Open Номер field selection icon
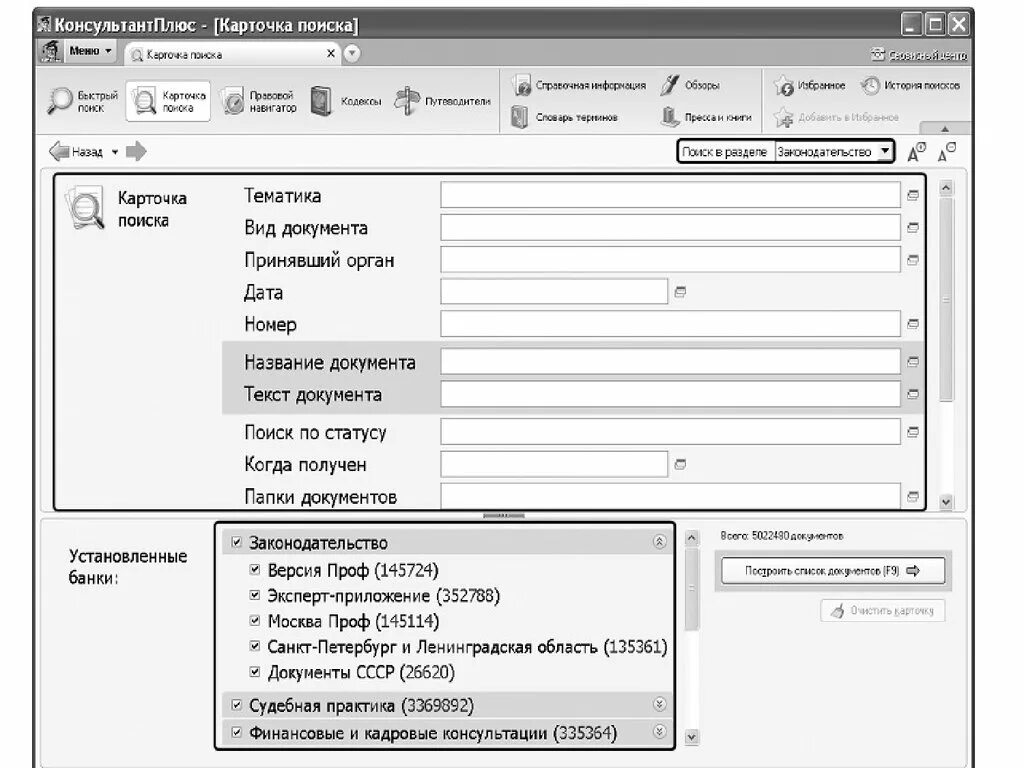1024x768 pixels. (x=913, y=324)
